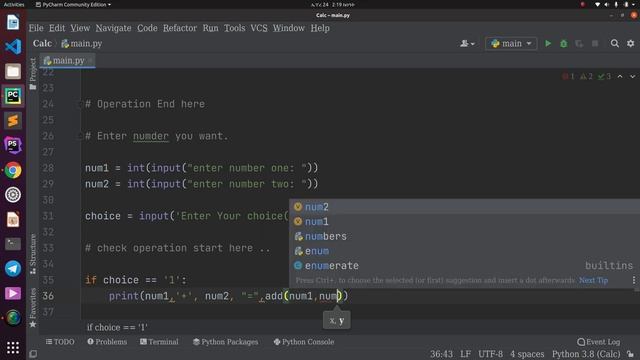
Task: Open the Project tool window
Action: pyautogui.click(x=33, y=73)
